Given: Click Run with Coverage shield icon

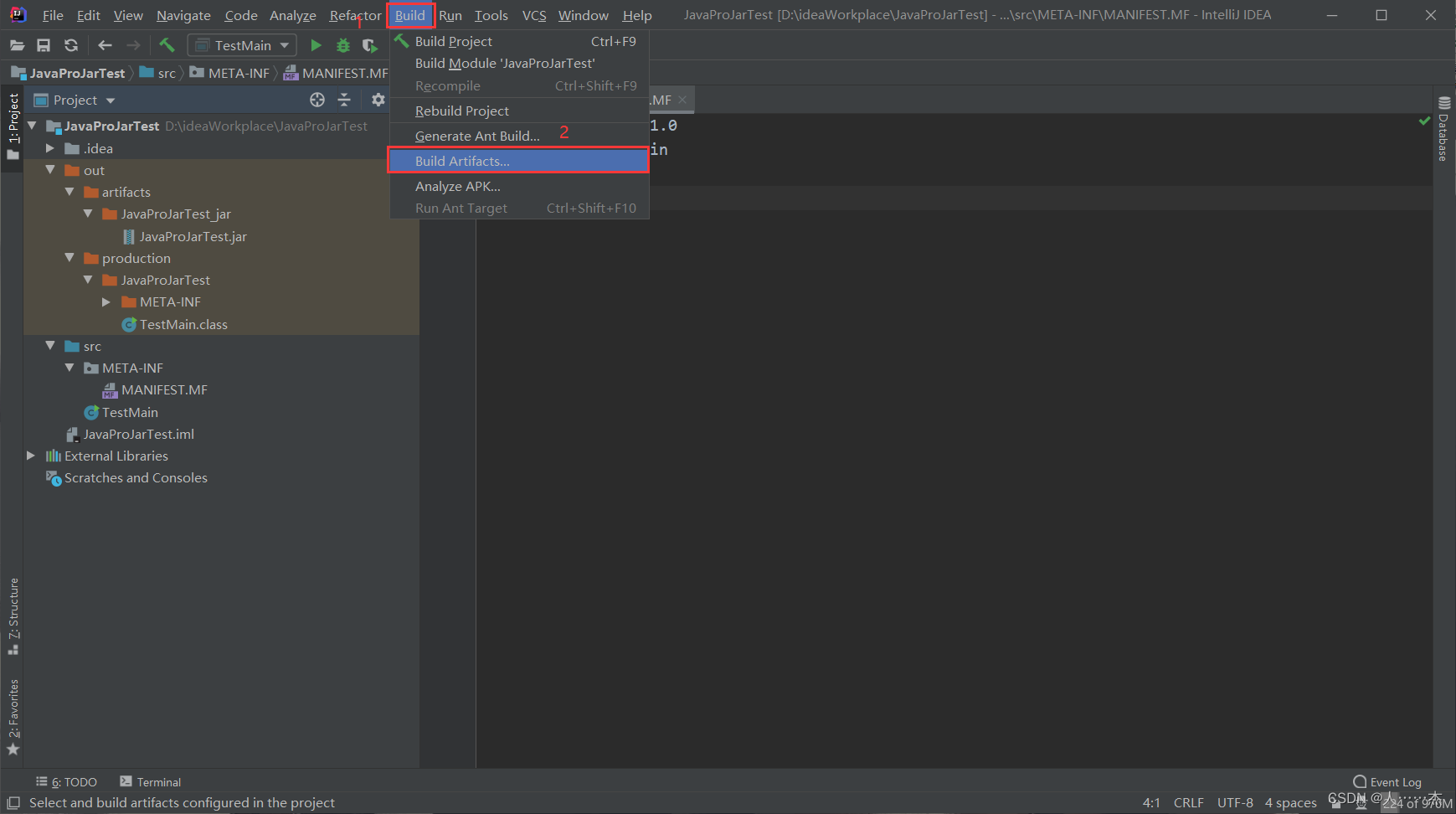Looking at the screenshot, I should tap(369, 45).
